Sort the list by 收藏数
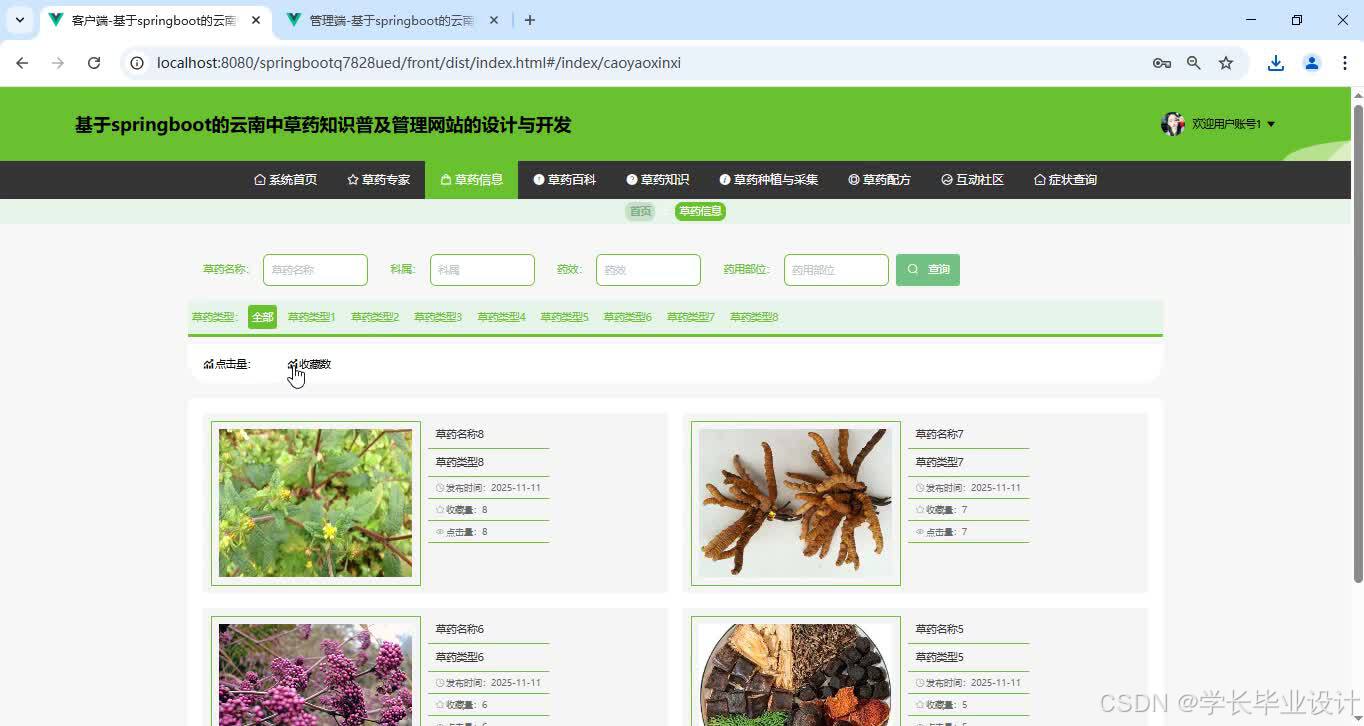 309,364
